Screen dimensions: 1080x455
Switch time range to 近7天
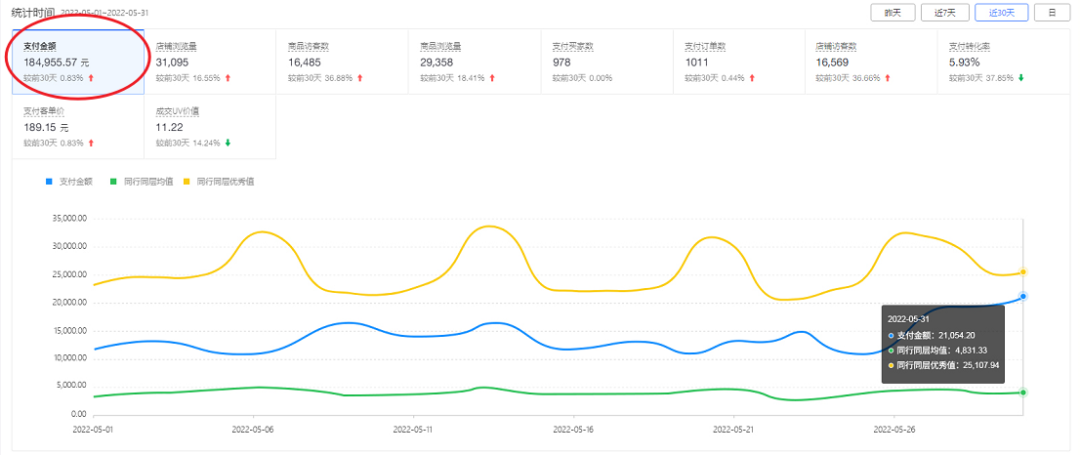click(944, 12)
